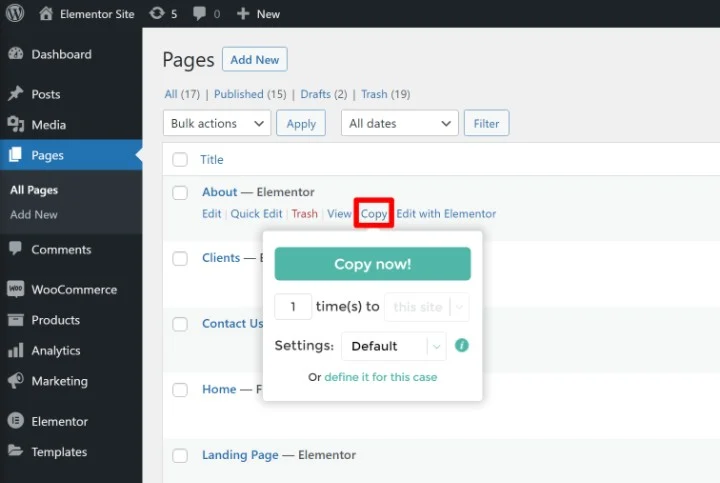Filter by Published (15) pages
Image resolution: width=720 pixels, height=483 pixels.
click(x=250, y=94)
